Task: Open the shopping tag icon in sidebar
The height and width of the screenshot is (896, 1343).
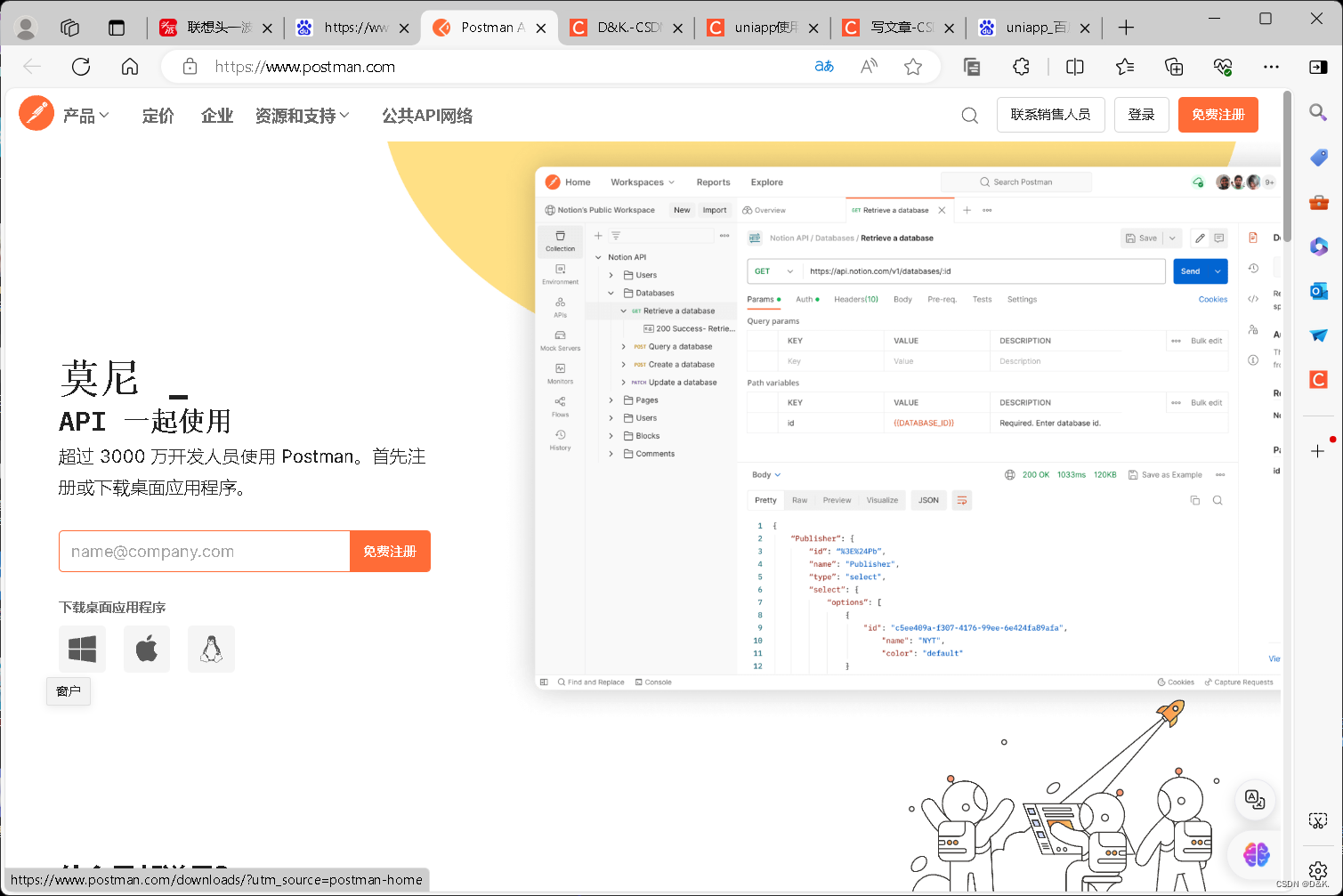Action: (1318, 157)
